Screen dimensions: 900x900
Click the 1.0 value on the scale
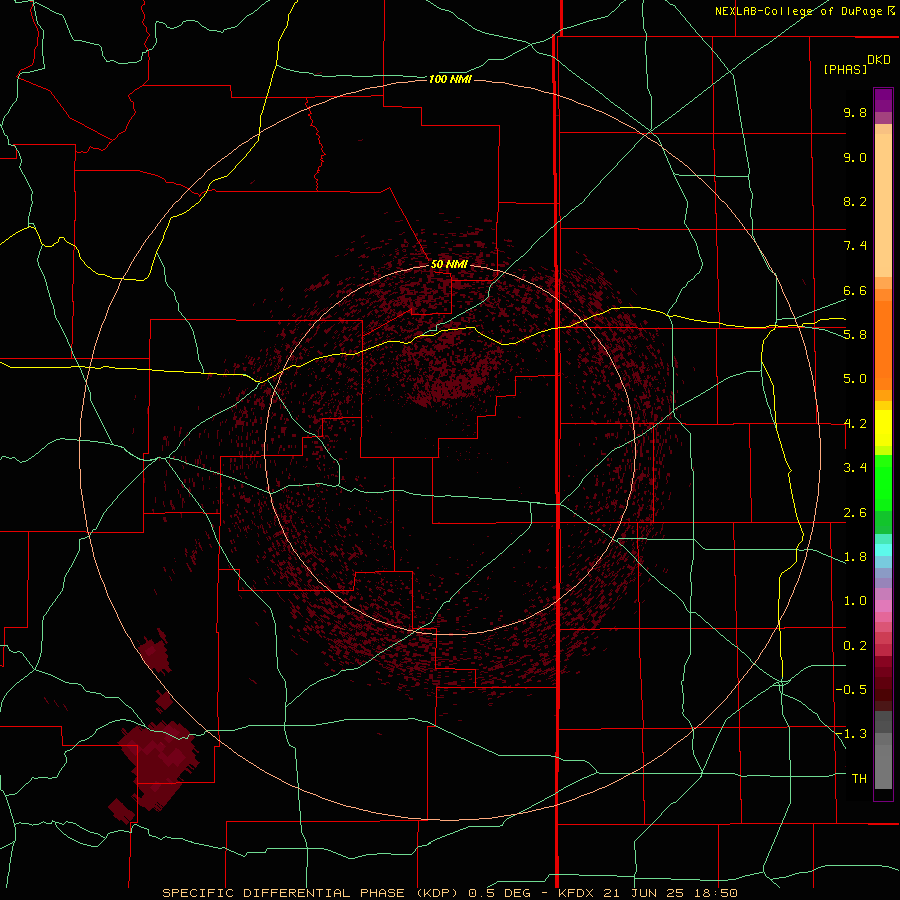(x=855, y=601)
